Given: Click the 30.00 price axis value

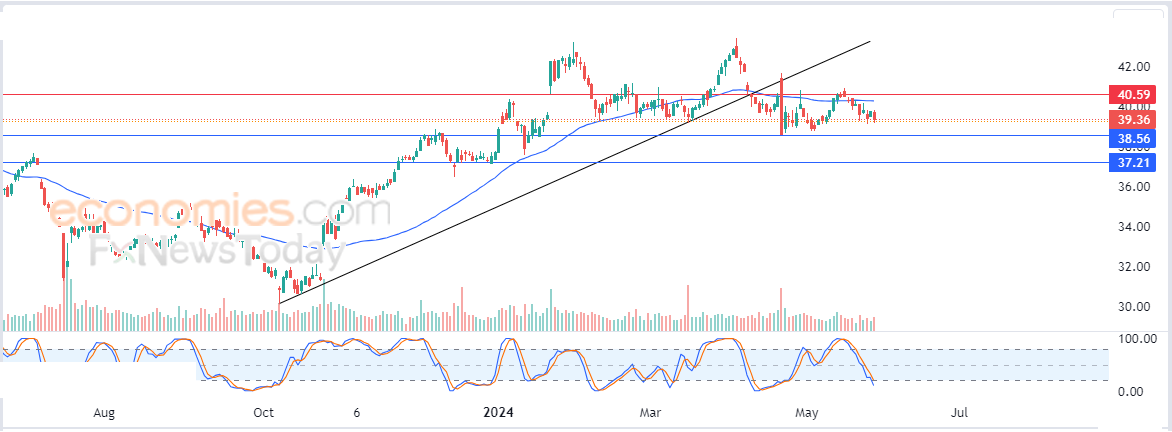Looking at the screenshot, I should tap(1133, 306).
